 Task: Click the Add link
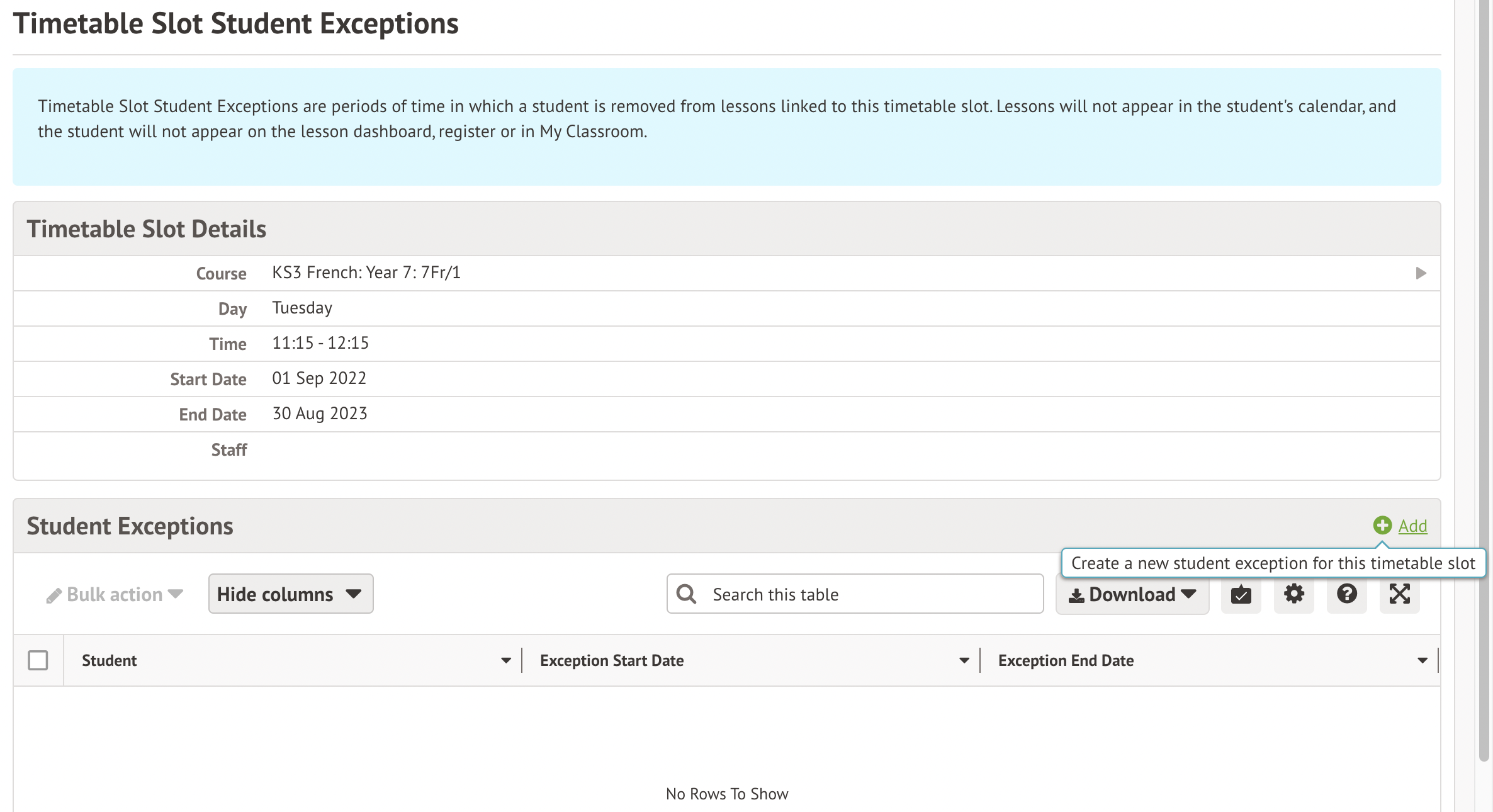1412,526
